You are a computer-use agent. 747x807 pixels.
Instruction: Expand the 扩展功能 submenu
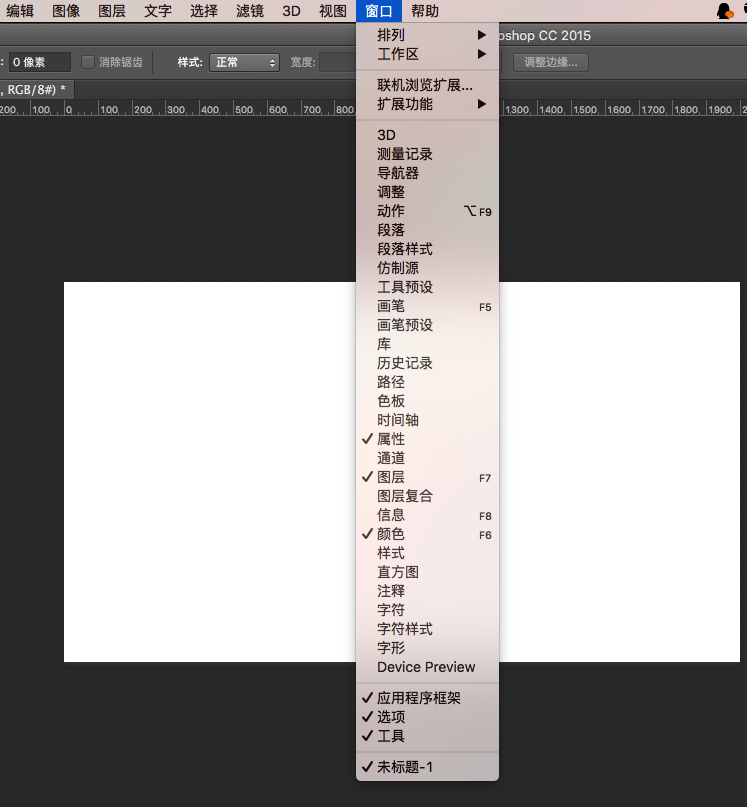(x=427, y=104)
